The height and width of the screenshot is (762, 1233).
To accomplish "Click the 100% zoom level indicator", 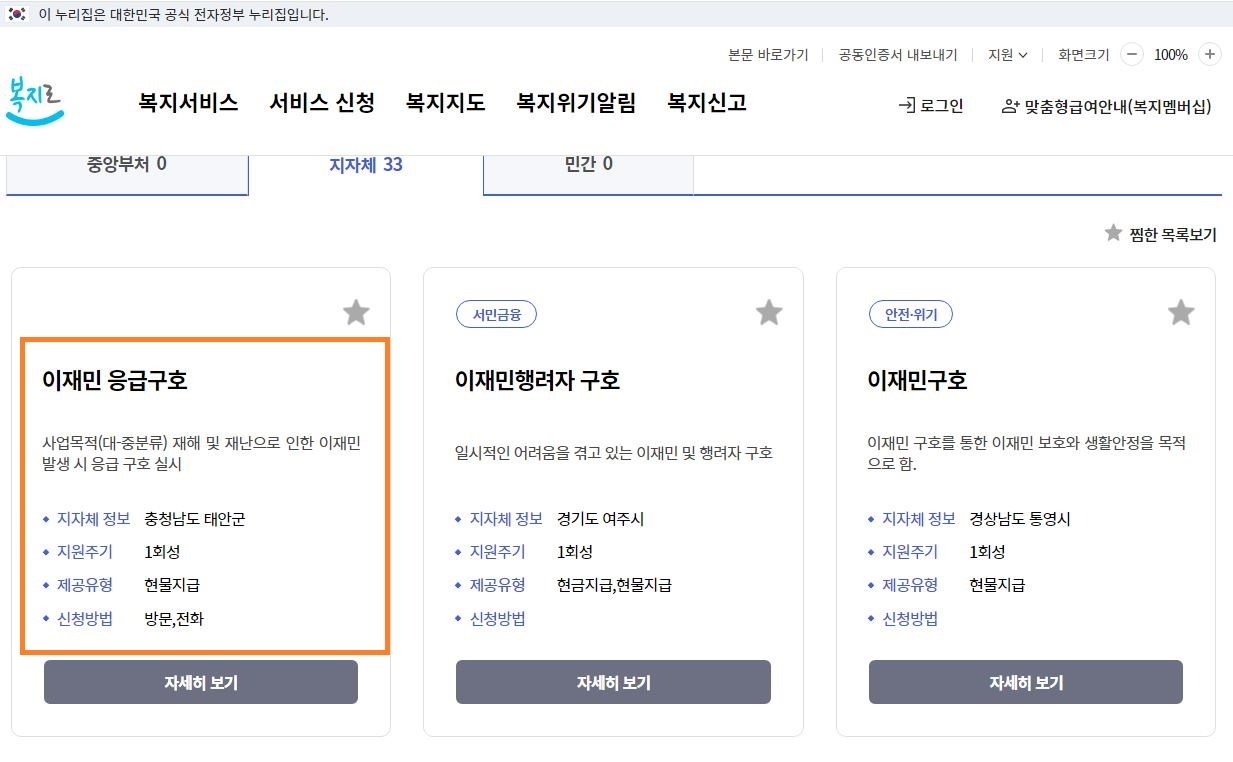I will coord(1170,55).
